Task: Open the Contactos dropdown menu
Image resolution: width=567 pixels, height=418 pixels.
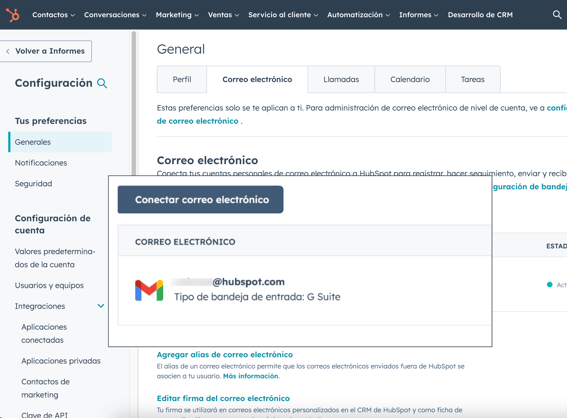Action: pos(54,15)
